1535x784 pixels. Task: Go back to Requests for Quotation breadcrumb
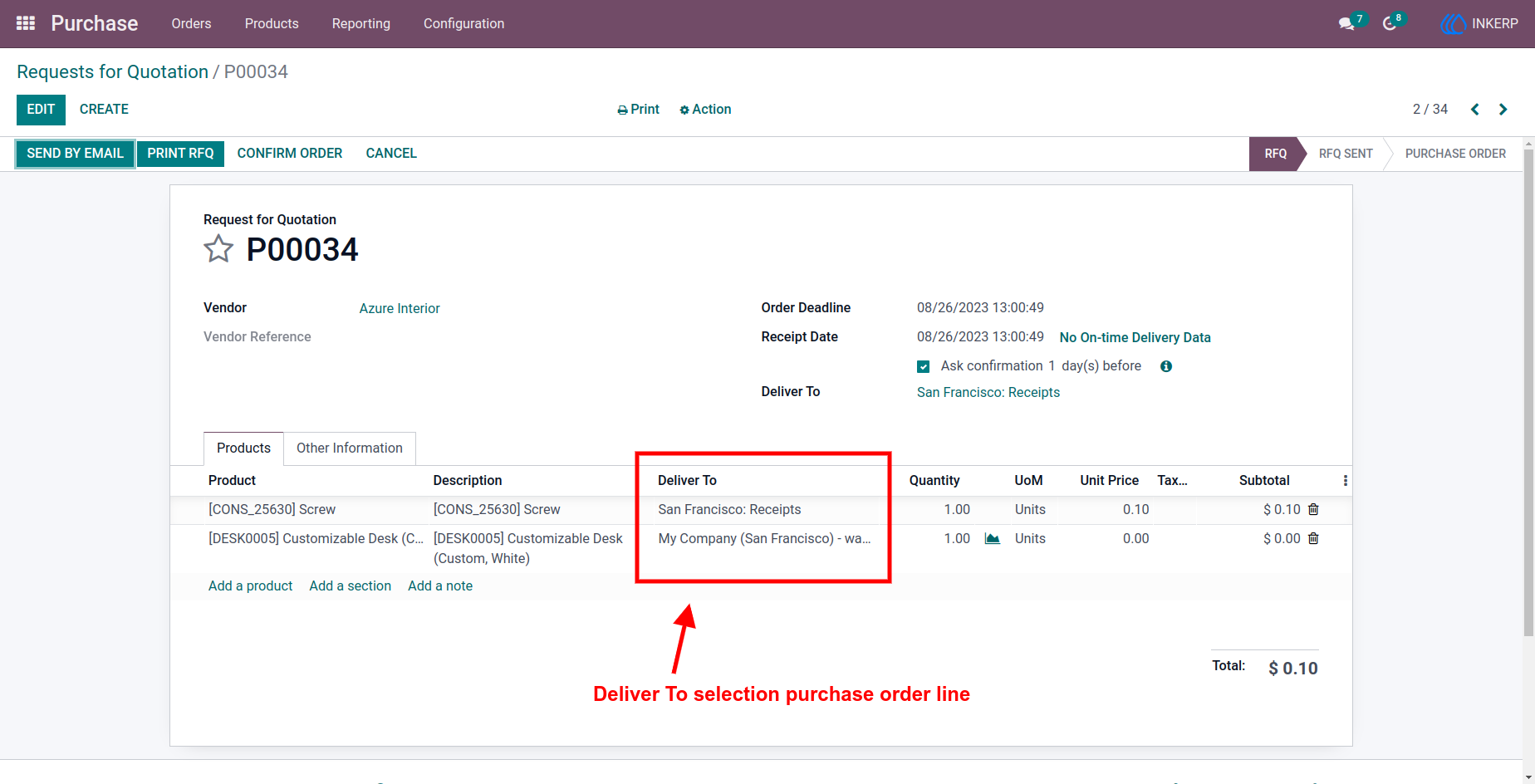(x=112, y=72)
